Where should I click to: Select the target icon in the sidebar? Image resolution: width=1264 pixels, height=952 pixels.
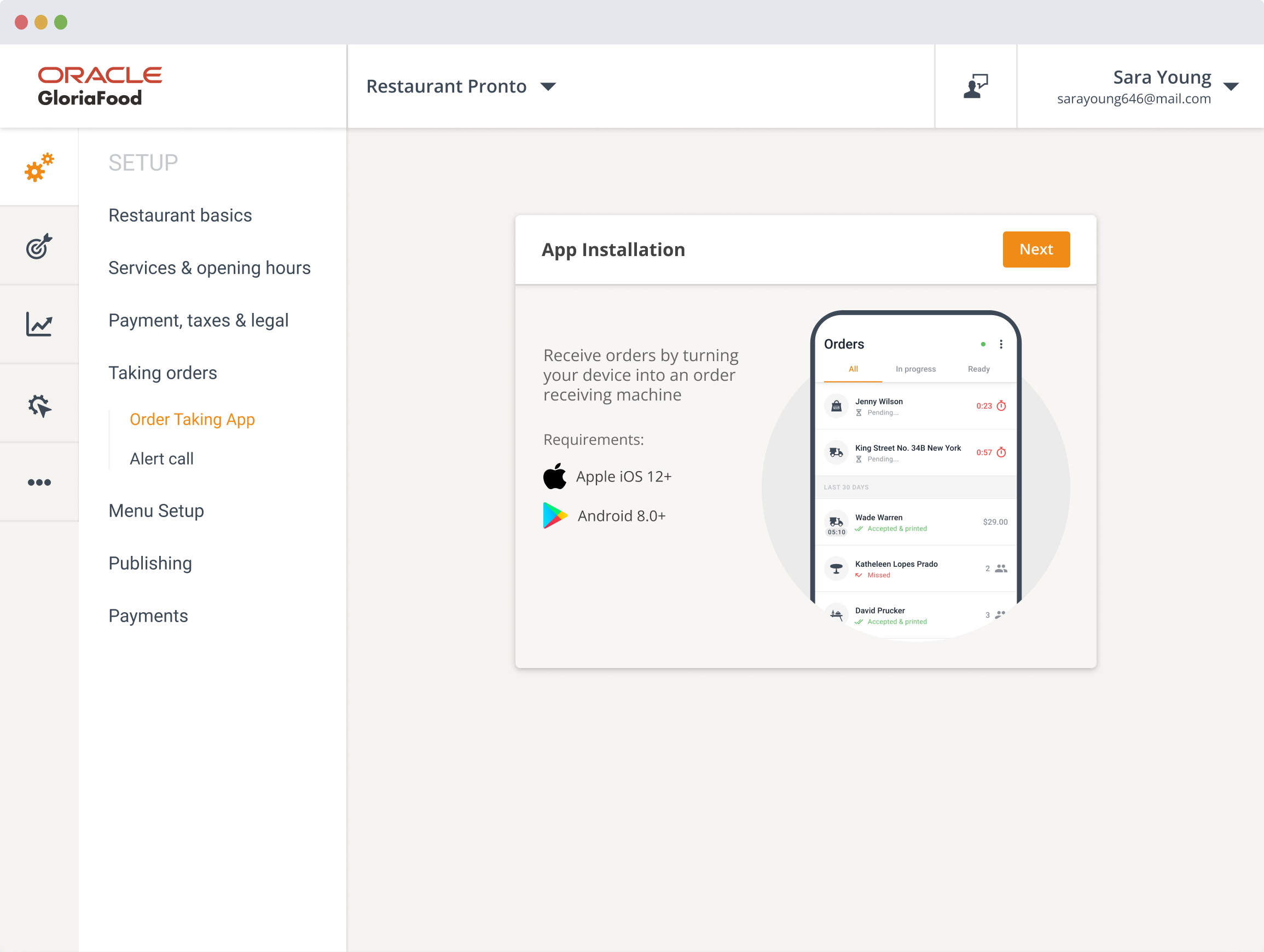(38, 247)
